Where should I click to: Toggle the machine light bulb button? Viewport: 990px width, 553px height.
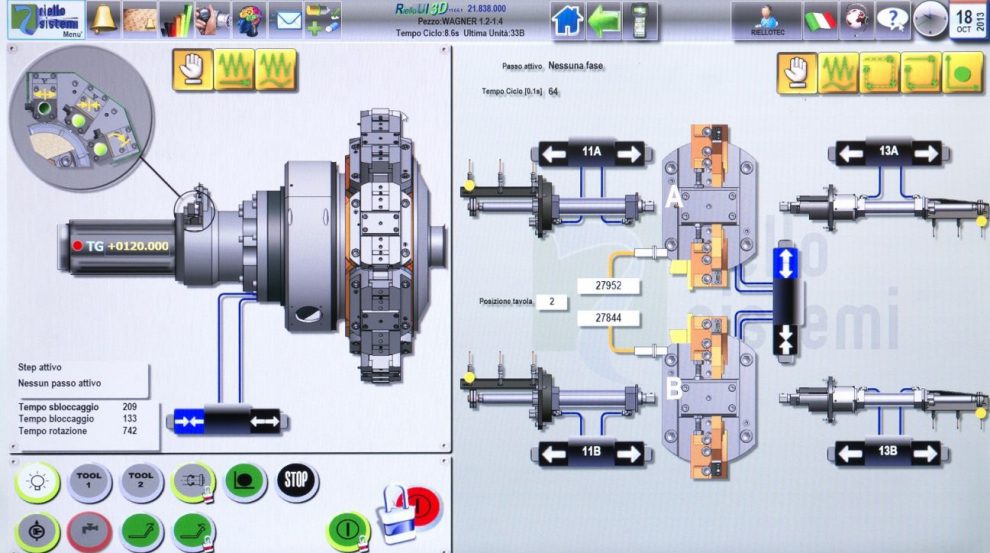37,483
